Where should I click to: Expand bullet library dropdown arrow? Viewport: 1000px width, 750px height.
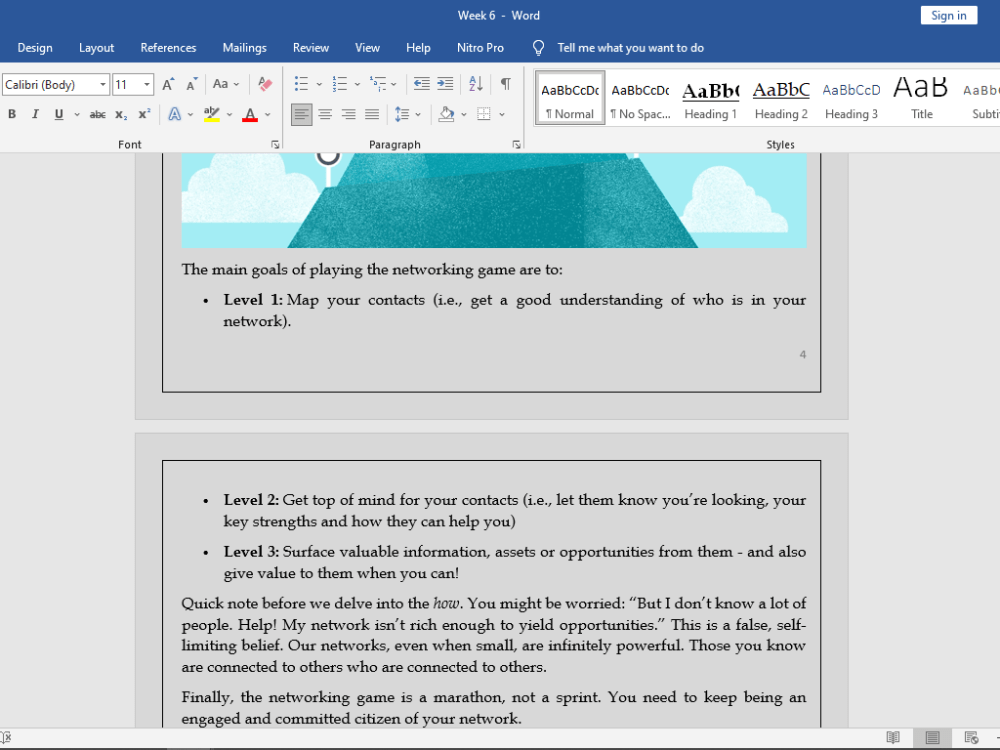click(319, 84)
